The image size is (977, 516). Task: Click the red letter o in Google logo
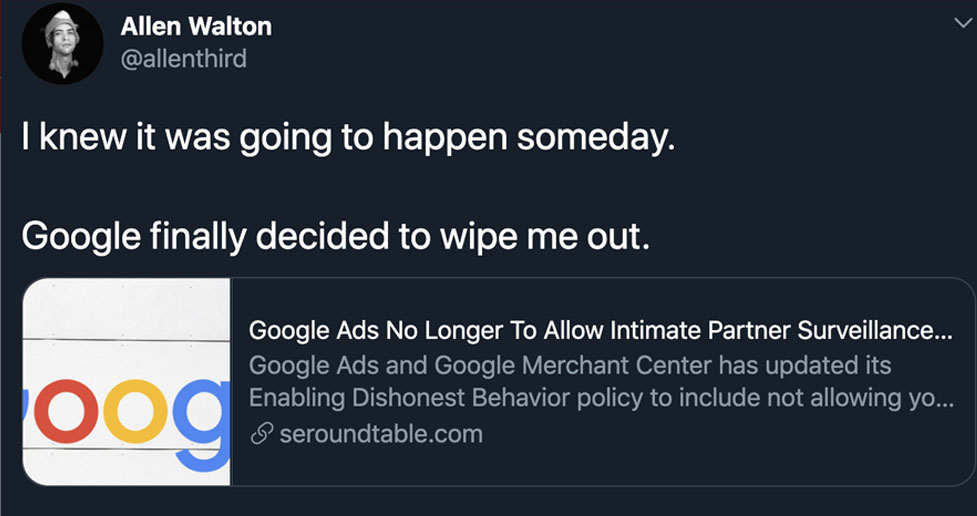(68, 410)
